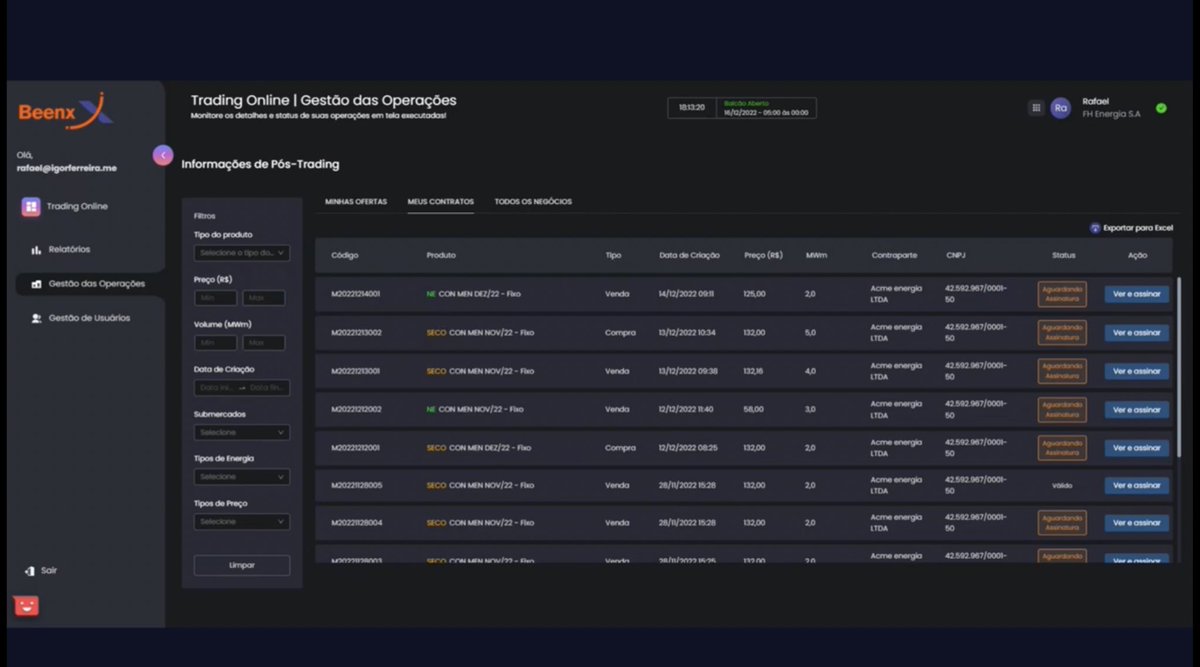
Task: Click the Relatórios bar chart icon
Action: click(36, 250)
